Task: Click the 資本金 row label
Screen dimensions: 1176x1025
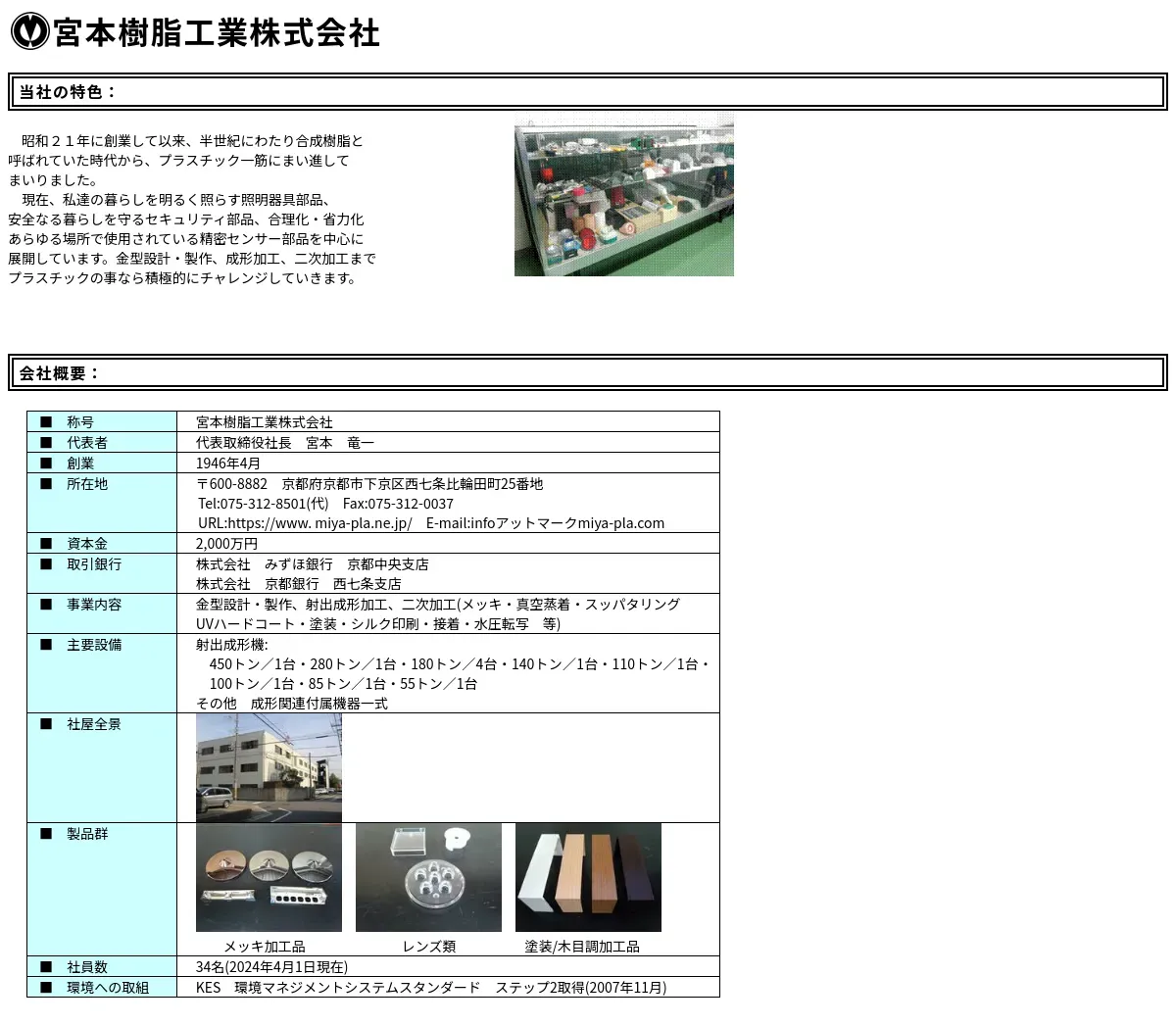Action: pos(87,544)
